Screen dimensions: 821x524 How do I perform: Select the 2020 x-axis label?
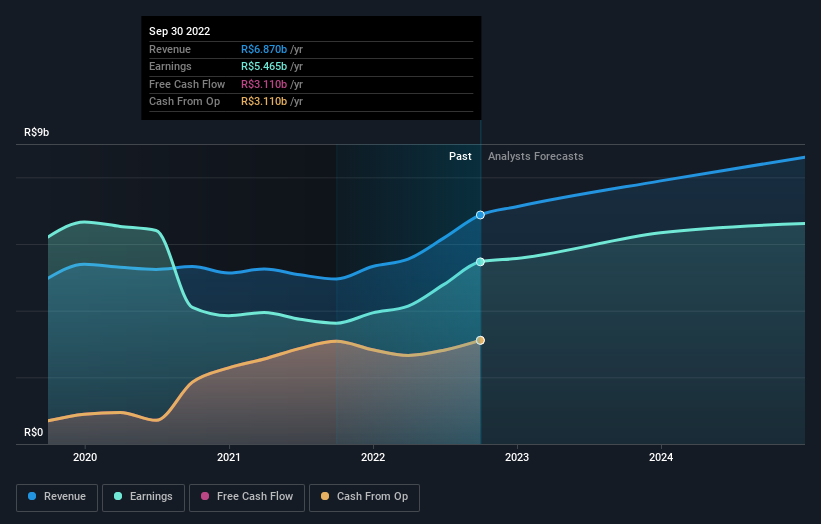pyautogui.click(x=85, y=457)
